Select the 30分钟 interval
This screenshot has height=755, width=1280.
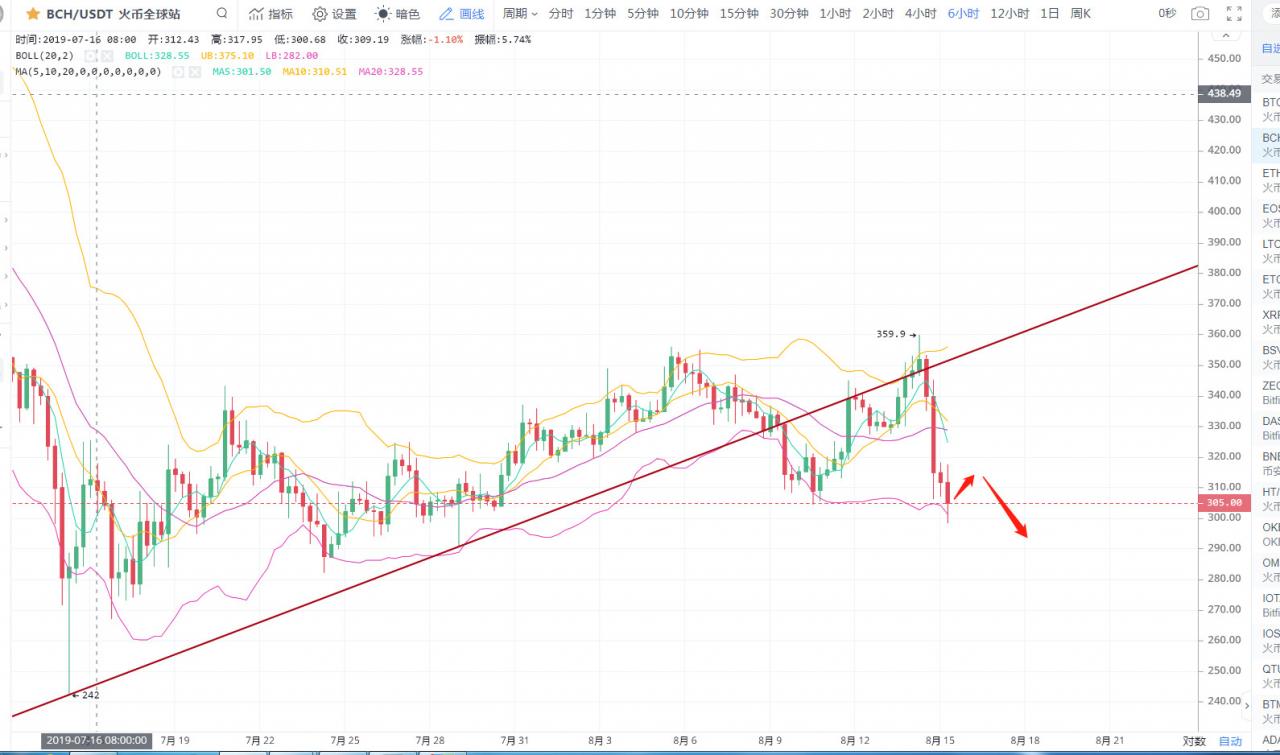[789, 14]
